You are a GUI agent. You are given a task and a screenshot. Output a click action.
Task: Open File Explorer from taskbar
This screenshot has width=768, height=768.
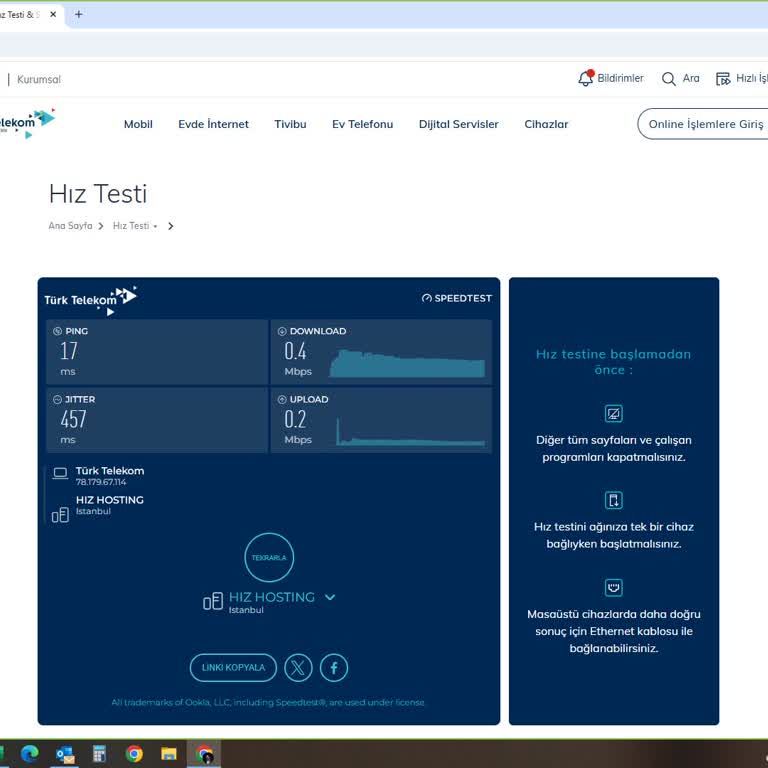click(x=169, y=754)
